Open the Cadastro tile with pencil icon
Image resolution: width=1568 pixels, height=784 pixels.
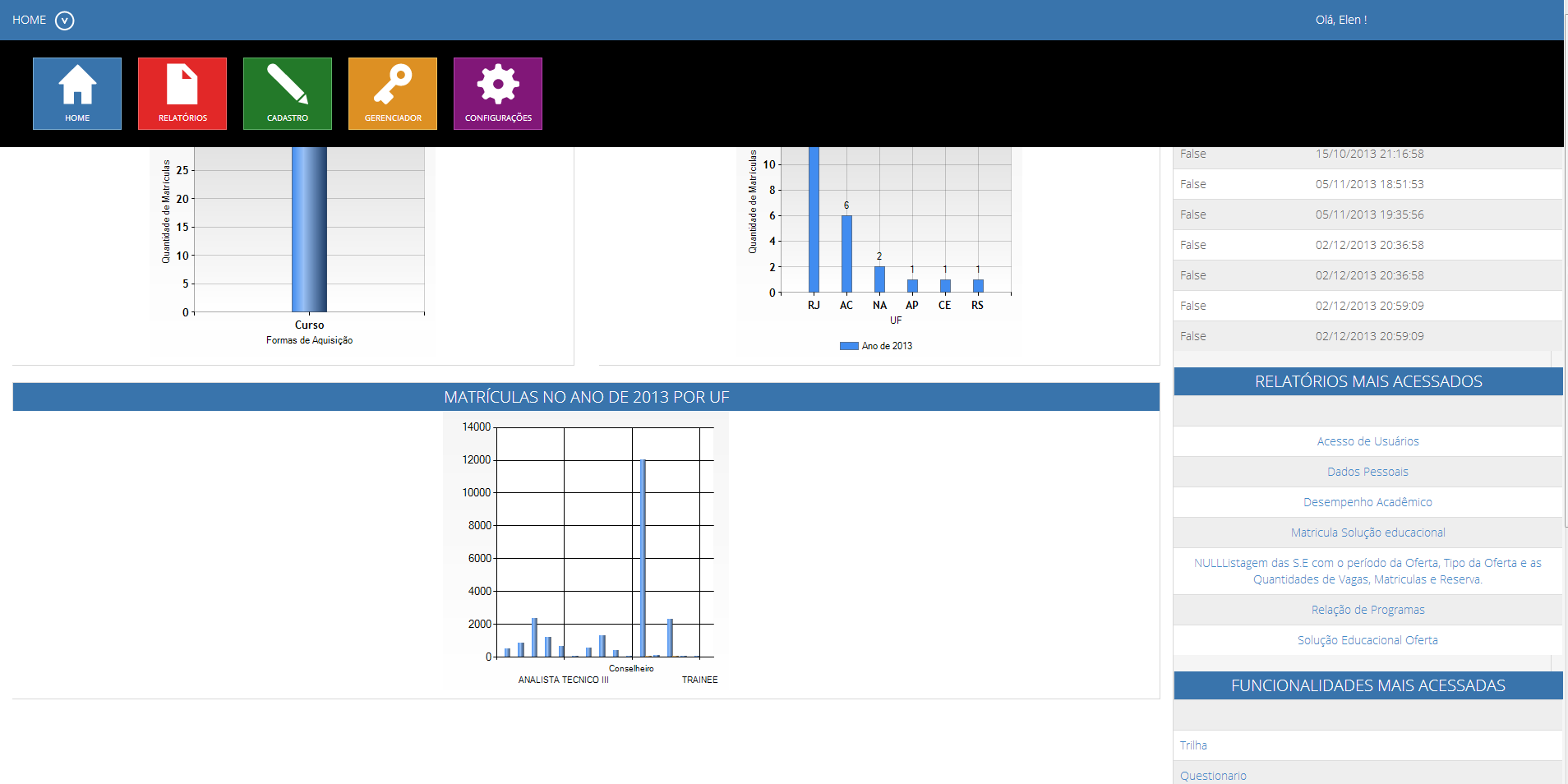[288, 94]
